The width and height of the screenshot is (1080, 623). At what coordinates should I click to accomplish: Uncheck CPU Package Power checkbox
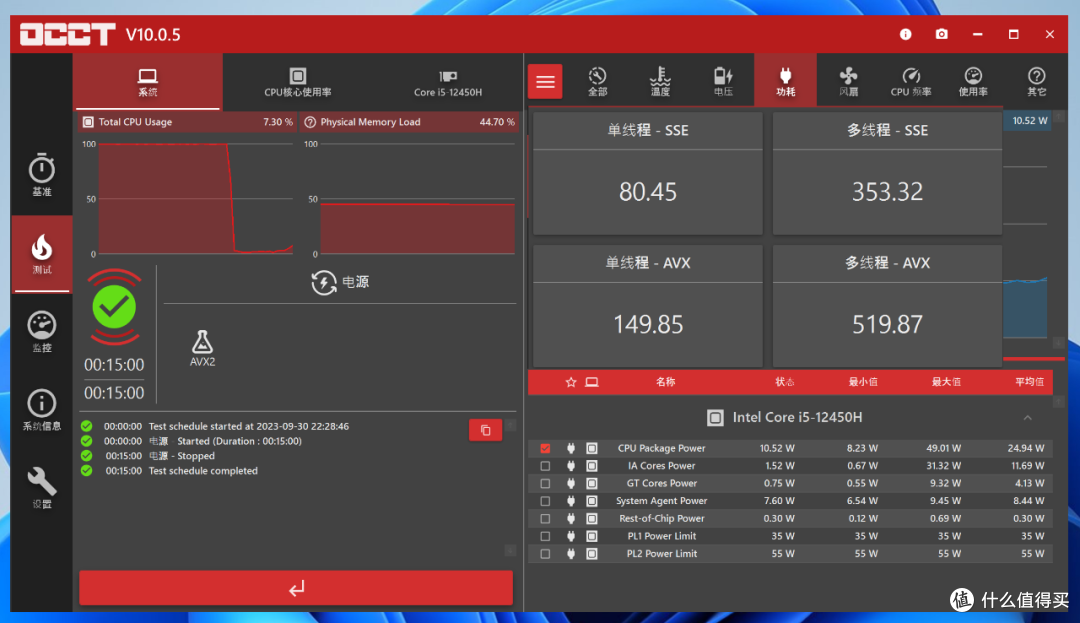pos(546,448)
